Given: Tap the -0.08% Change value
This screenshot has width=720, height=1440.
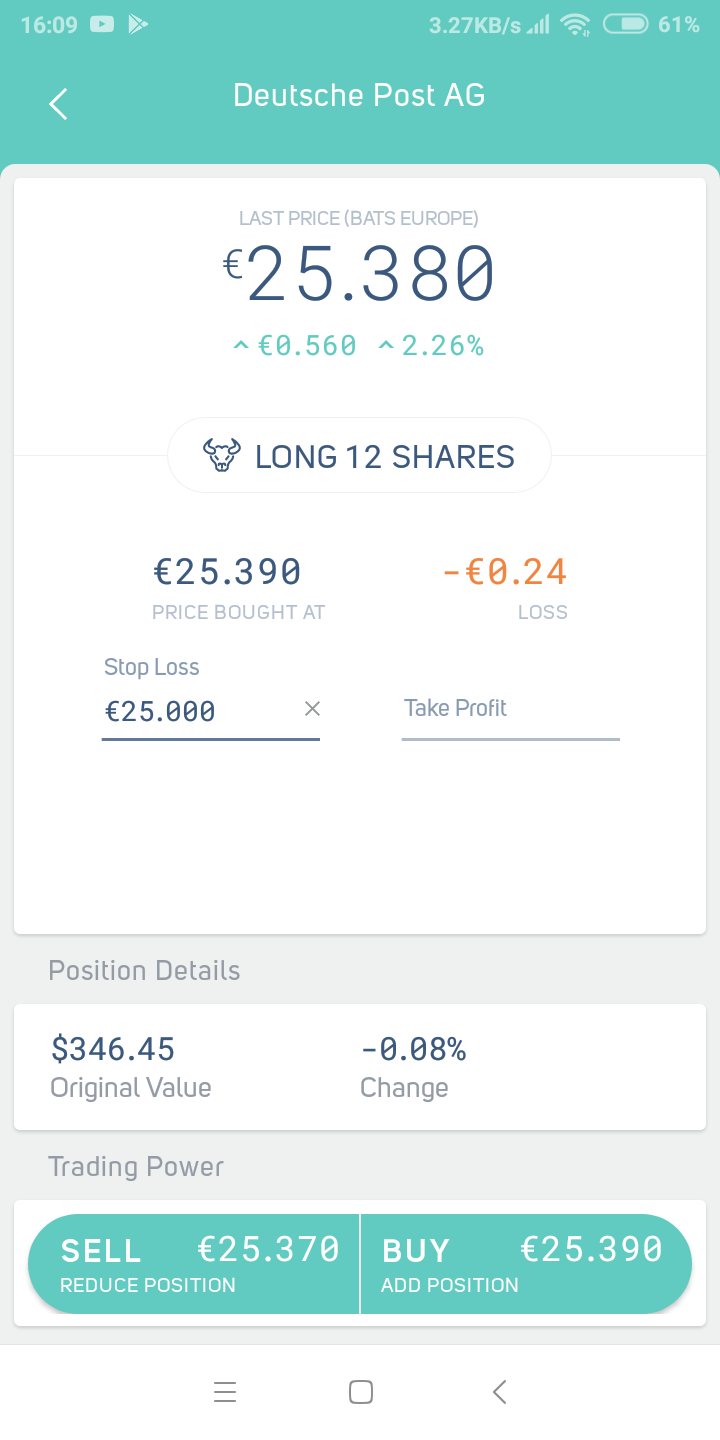Looking at the screenshot, I should point(413,1049).
